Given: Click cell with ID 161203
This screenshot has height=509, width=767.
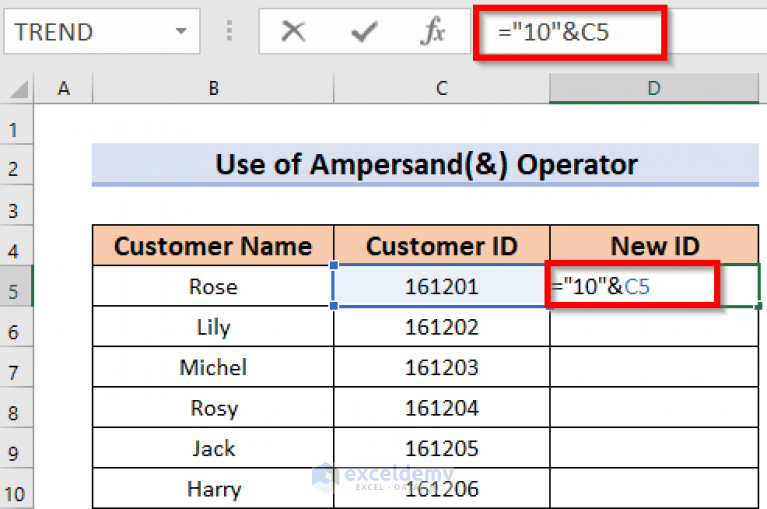Looking at the screenshot, I should [x=442, y=367].
